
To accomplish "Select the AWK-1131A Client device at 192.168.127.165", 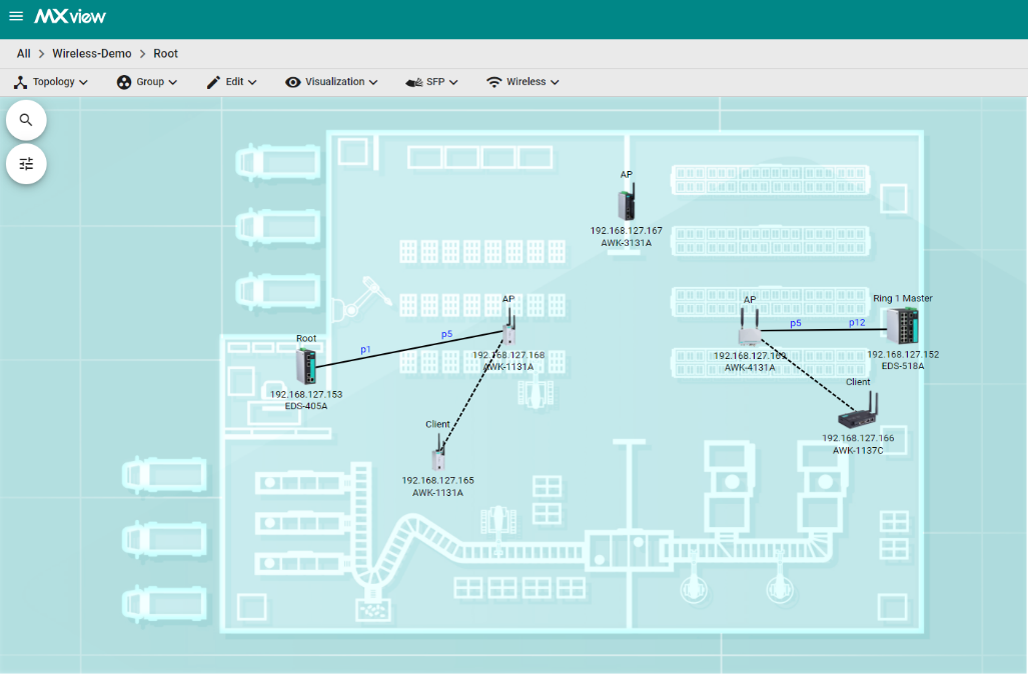I will coord(439,453).
